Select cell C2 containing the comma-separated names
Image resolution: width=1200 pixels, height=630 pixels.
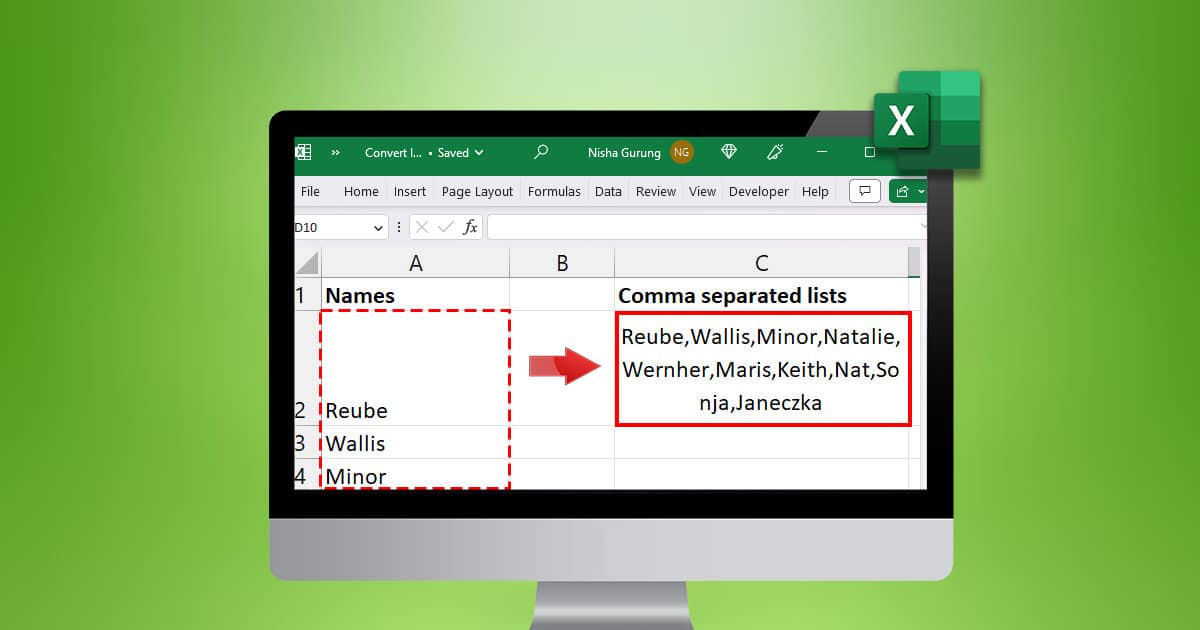click(x=763, y=370)
